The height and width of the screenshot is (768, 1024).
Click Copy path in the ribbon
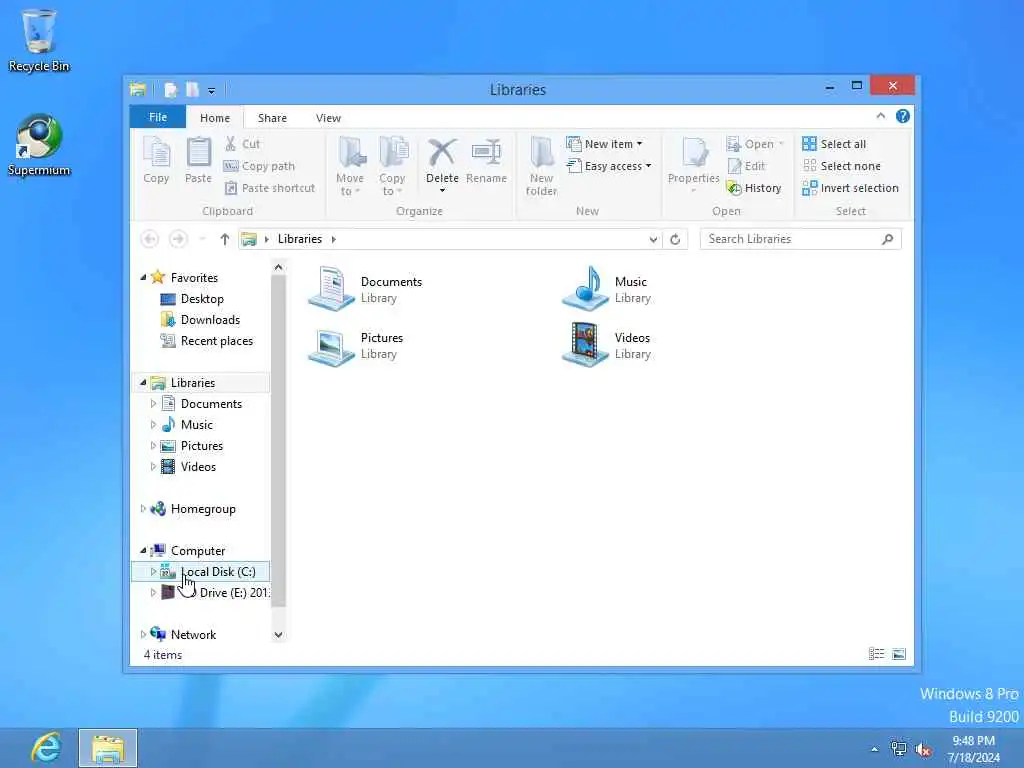[x=259, y=166]
